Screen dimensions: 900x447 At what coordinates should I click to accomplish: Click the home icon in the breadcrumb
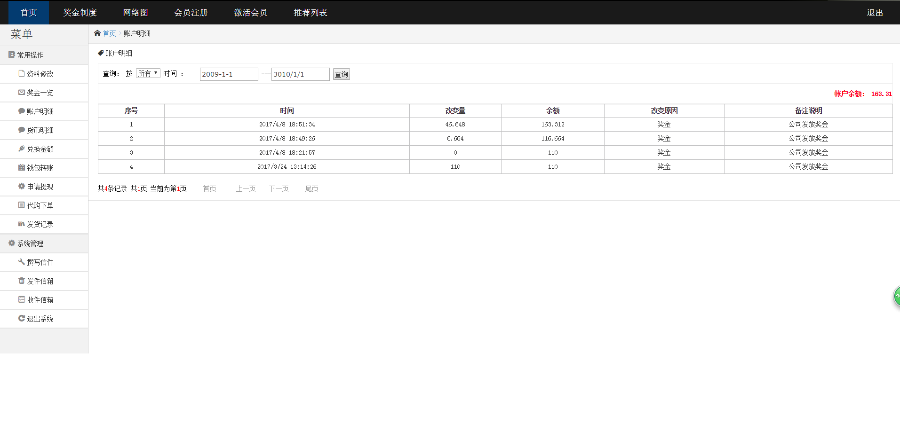tap(97, 34)
